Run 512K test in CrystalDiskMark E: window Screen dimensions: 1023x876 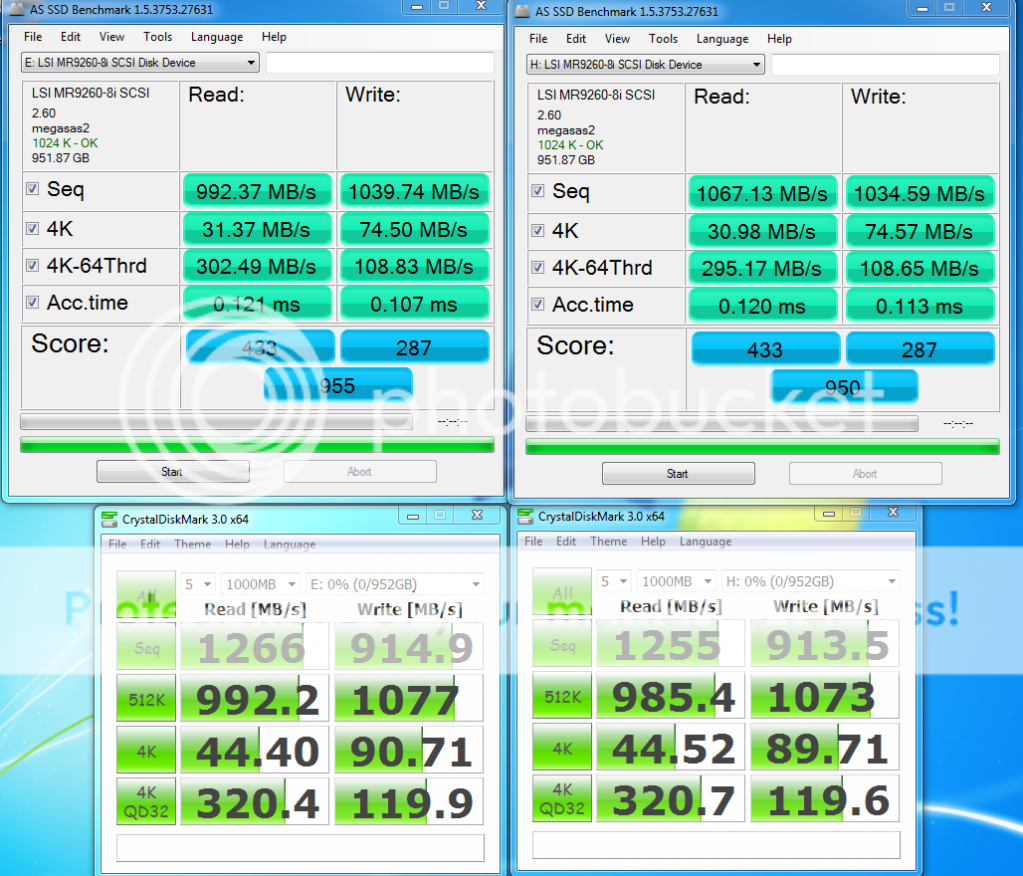pos(146,699)
